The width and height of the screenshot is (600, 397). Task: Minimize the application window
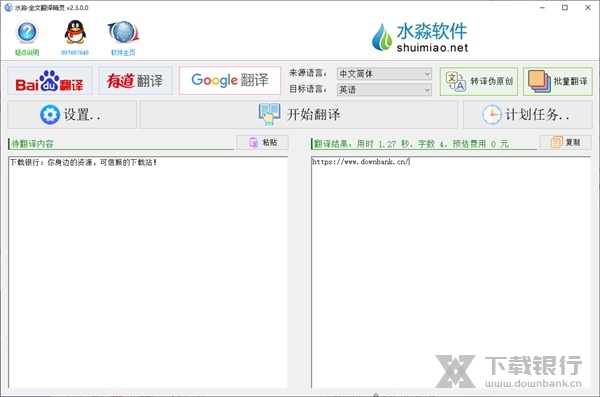click(542, 8)
